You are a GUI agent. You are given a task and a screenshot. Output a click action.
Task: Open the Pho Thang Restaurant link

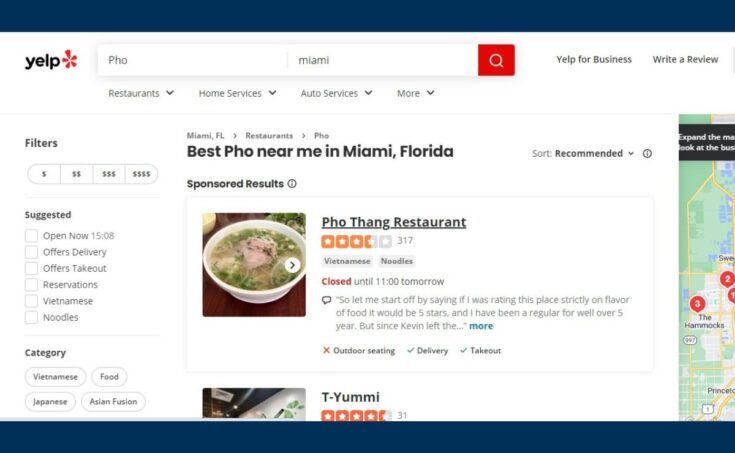pos(394,222)
